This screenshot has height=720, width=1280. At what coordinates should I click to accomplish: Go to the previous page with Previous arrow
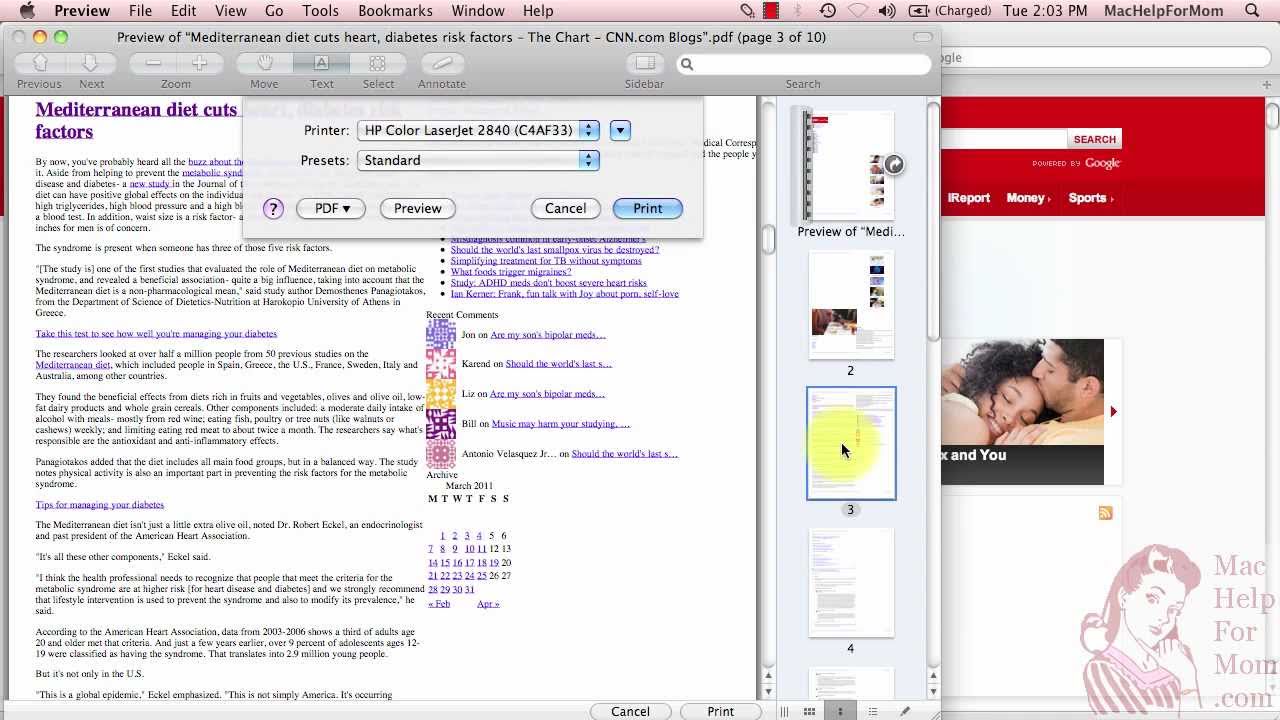40,63
